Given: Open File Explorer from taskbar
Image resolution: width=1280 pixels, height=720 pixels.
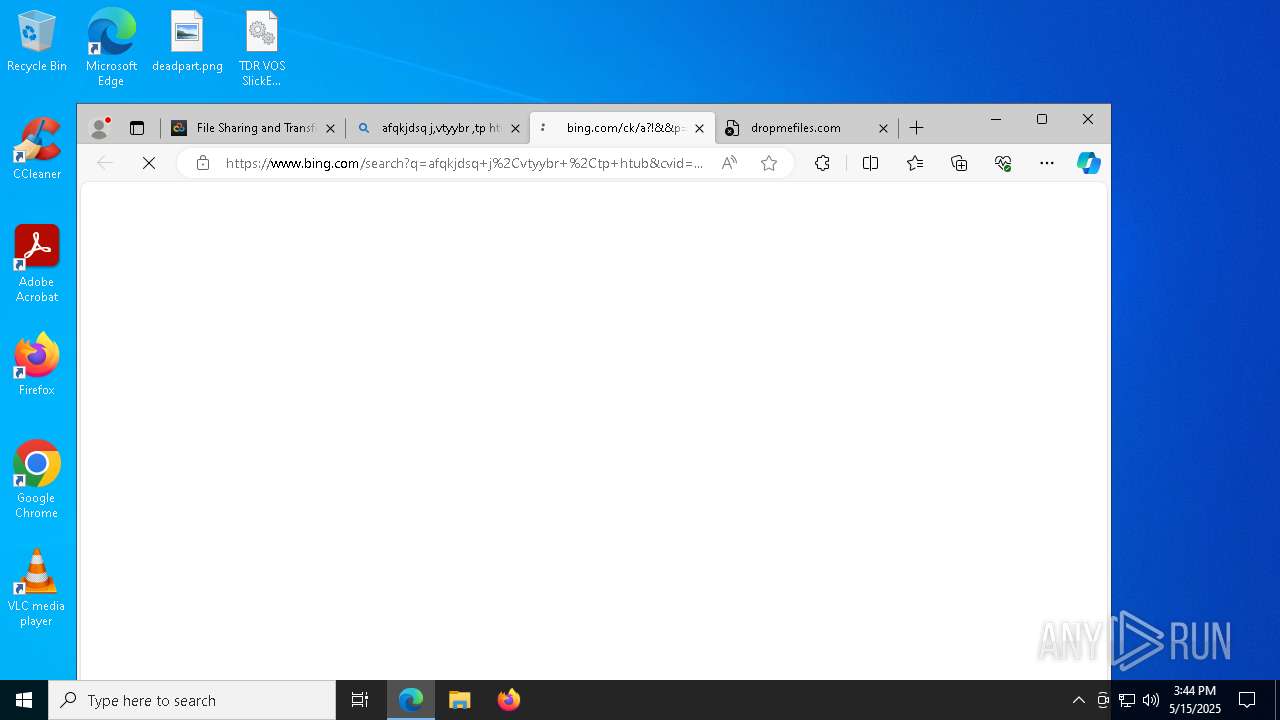Looking at the screenshot, I should pyautogui.click(x=460, y=700).
